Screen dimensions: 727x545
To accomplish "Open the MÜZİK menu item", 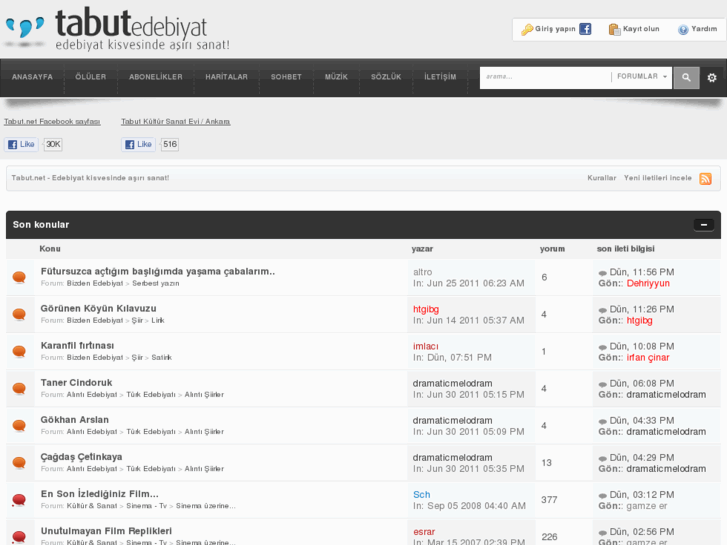I will point(336,77).
